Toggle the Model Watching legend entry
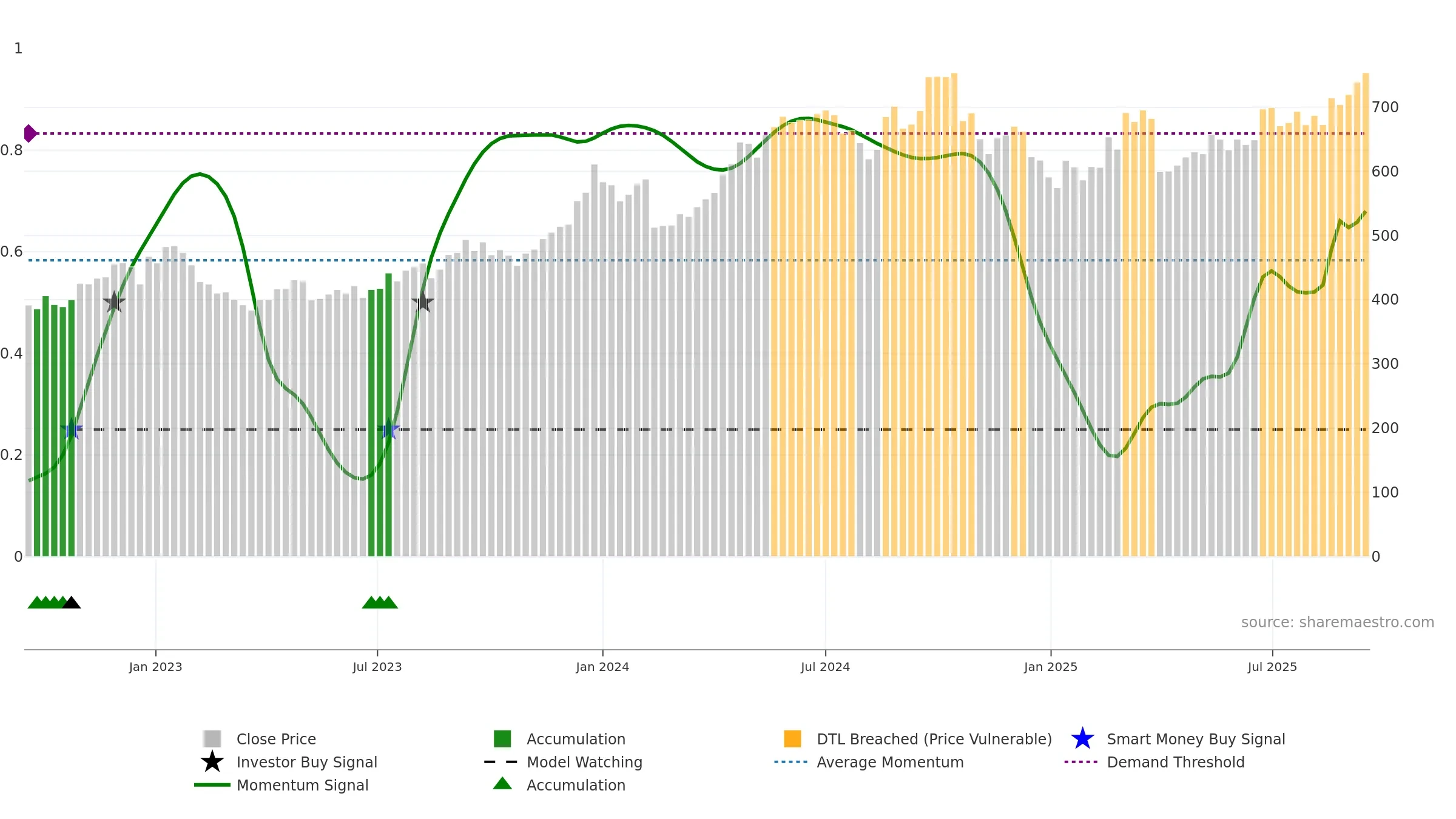1456x819 pixels. click(563, 762)
